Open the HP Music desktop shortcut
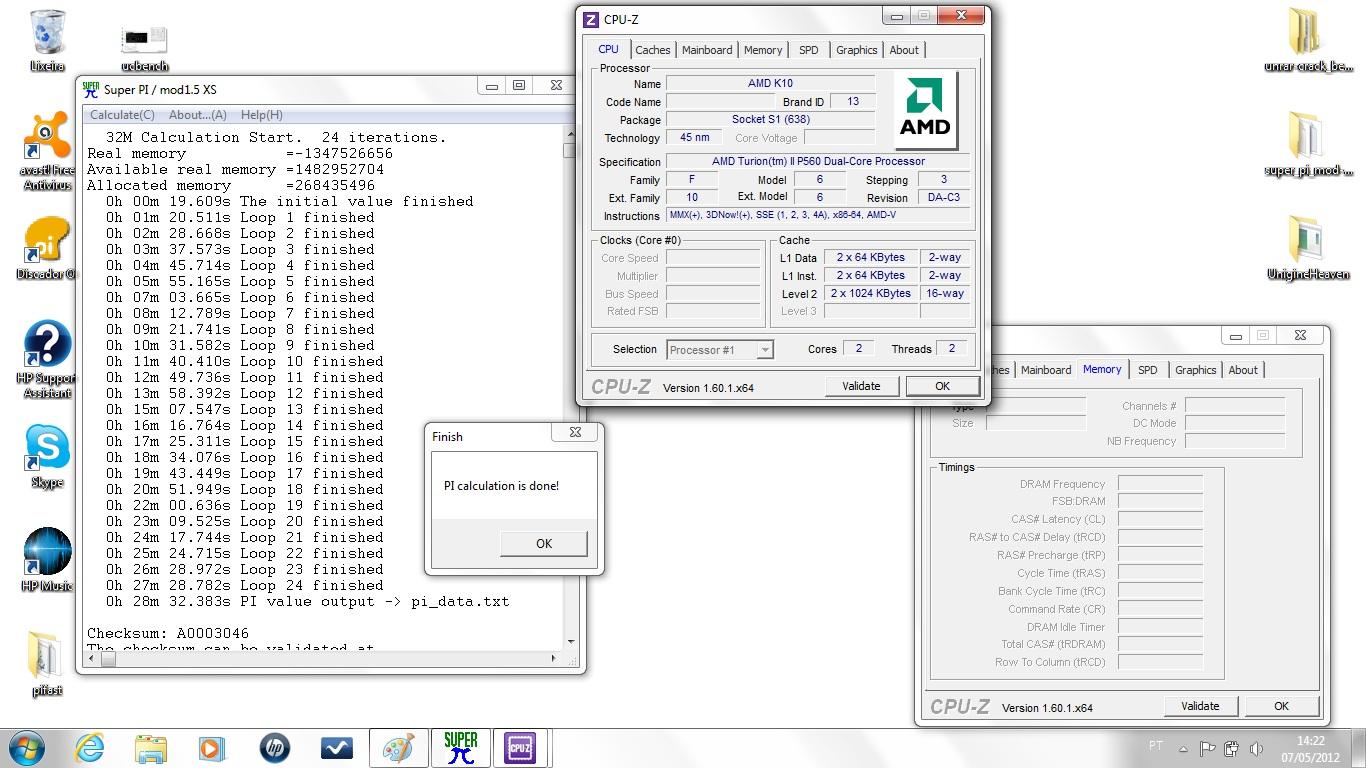 point(47,560)
